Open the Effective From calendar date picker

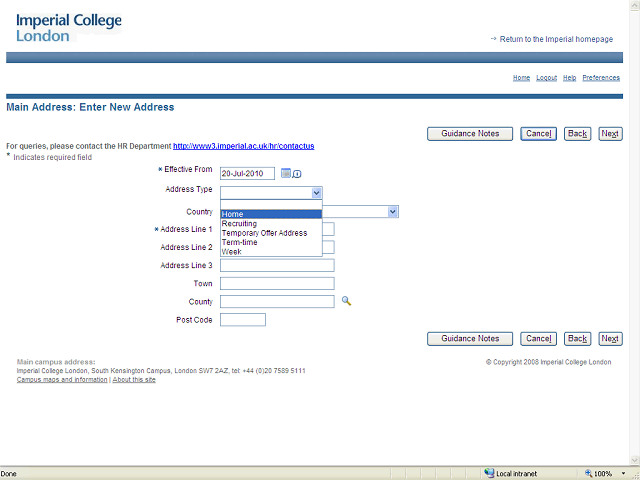click(286, 173)
